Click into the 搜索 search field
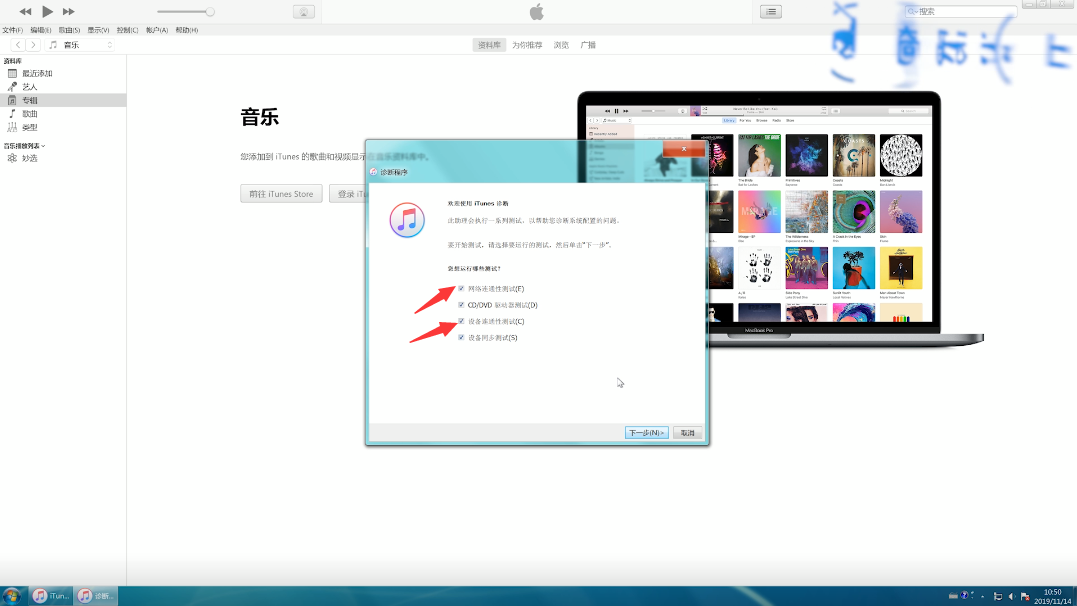Image resolution: width=1077 pixels, height=606 pixels. coord(960,11)
